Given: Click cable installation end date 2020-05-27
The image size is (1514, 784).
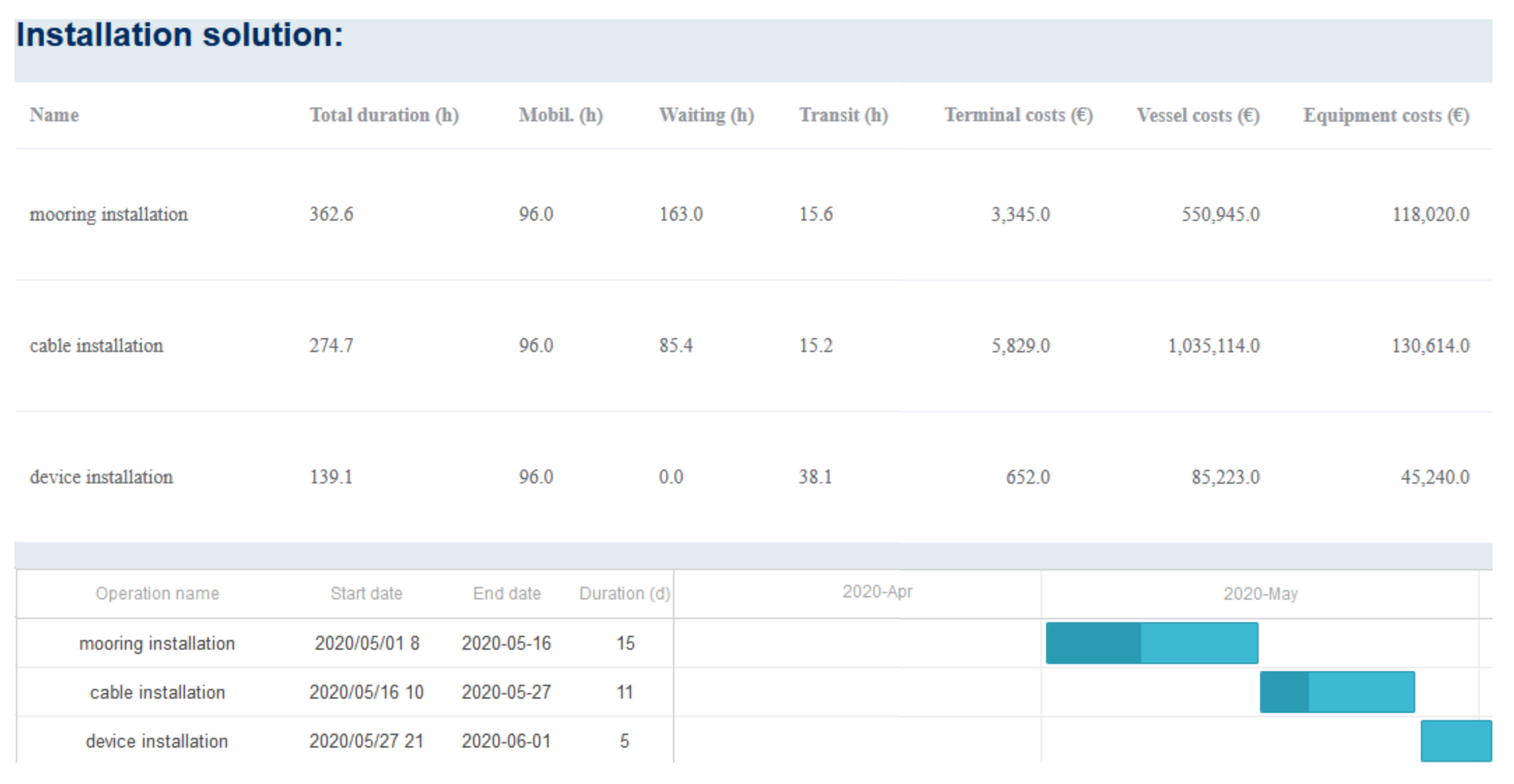Looking at the screenshot, I should (506, 692).
